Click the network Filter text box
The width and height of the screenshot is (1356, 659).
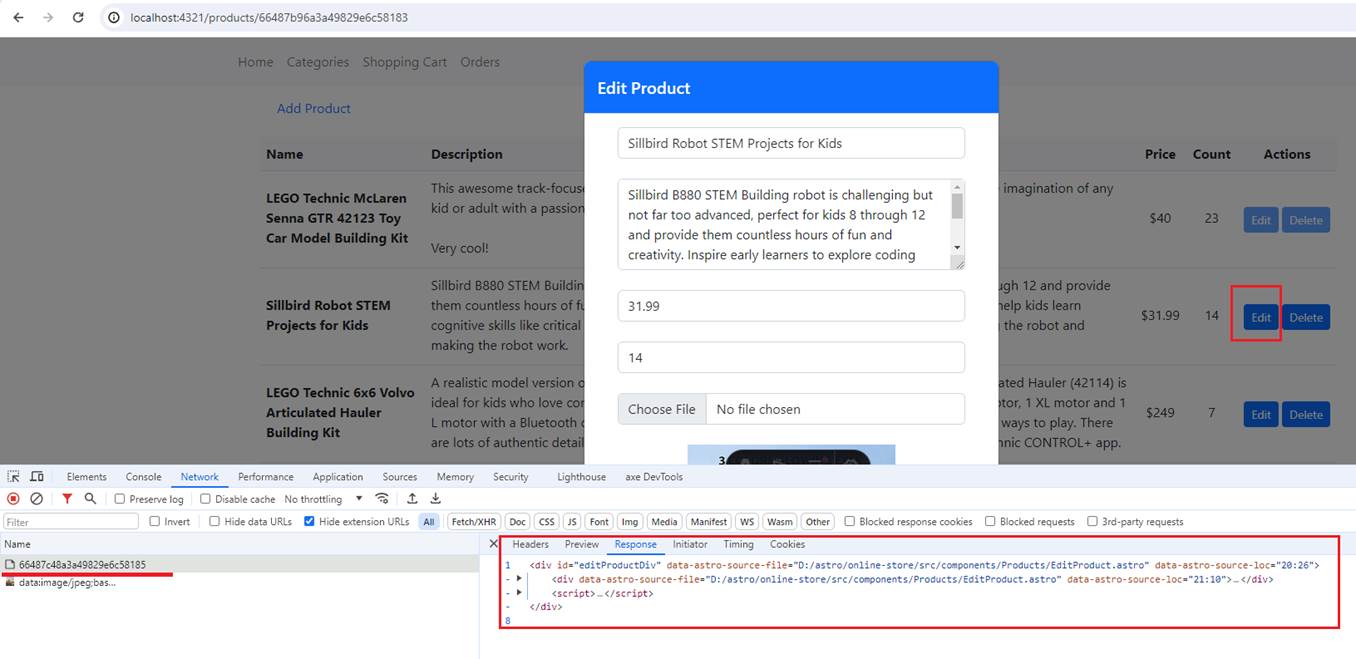(71, 521)
